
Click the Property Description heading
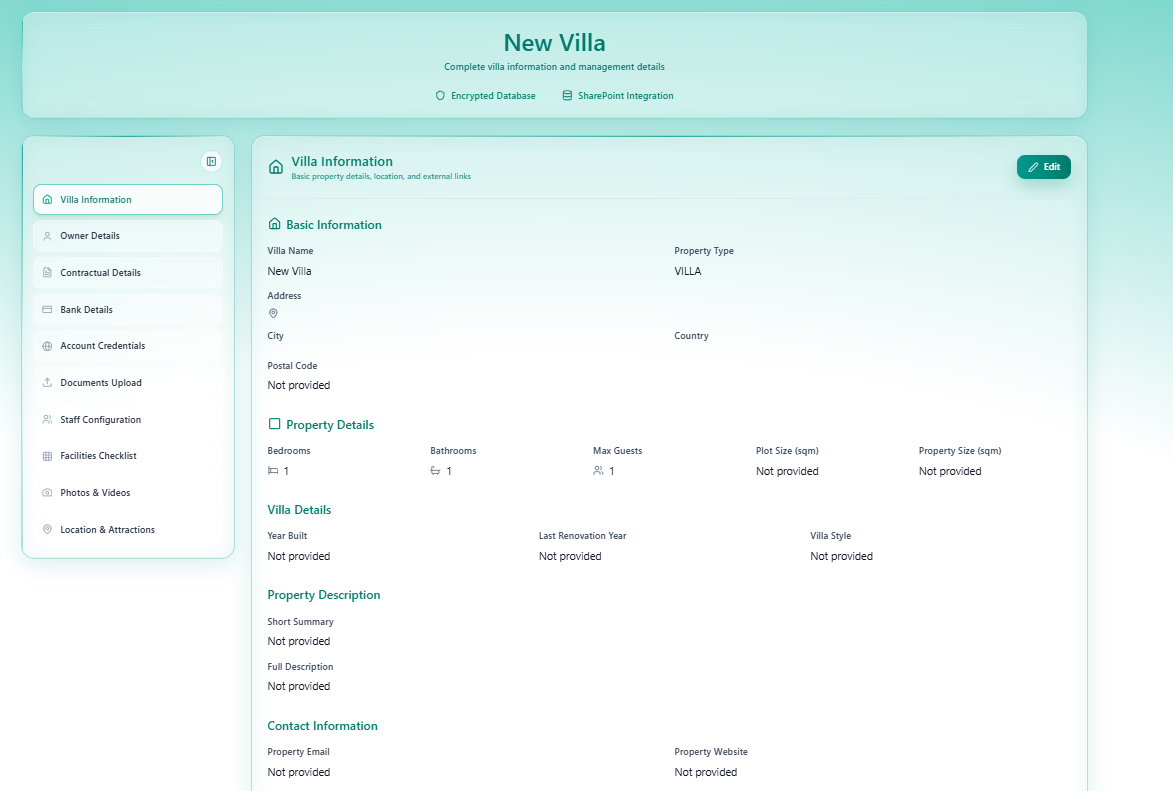point(324,595)
